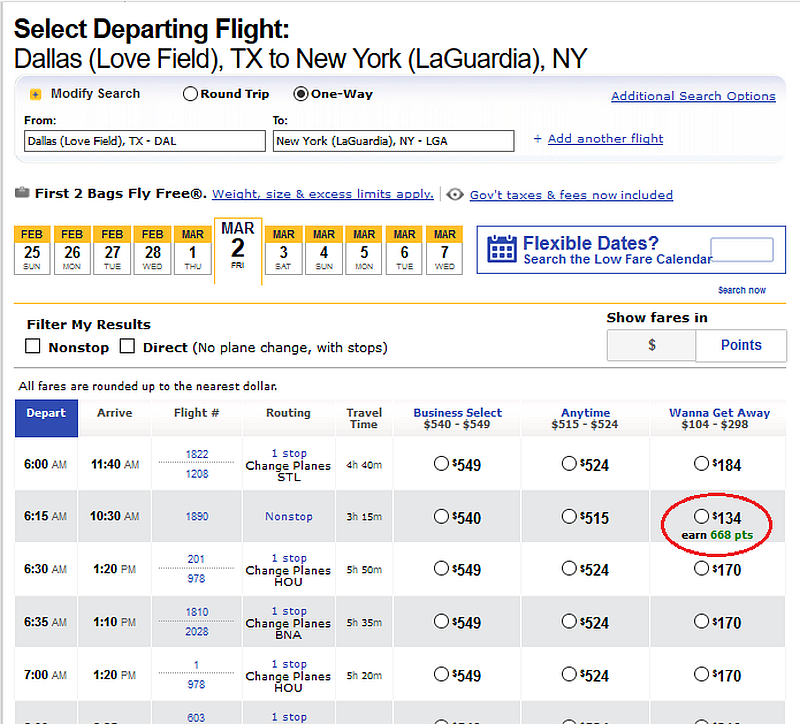The image size is (800, 724).
Task: Check the Direct filter checkbox
Action: pos(127,347)
